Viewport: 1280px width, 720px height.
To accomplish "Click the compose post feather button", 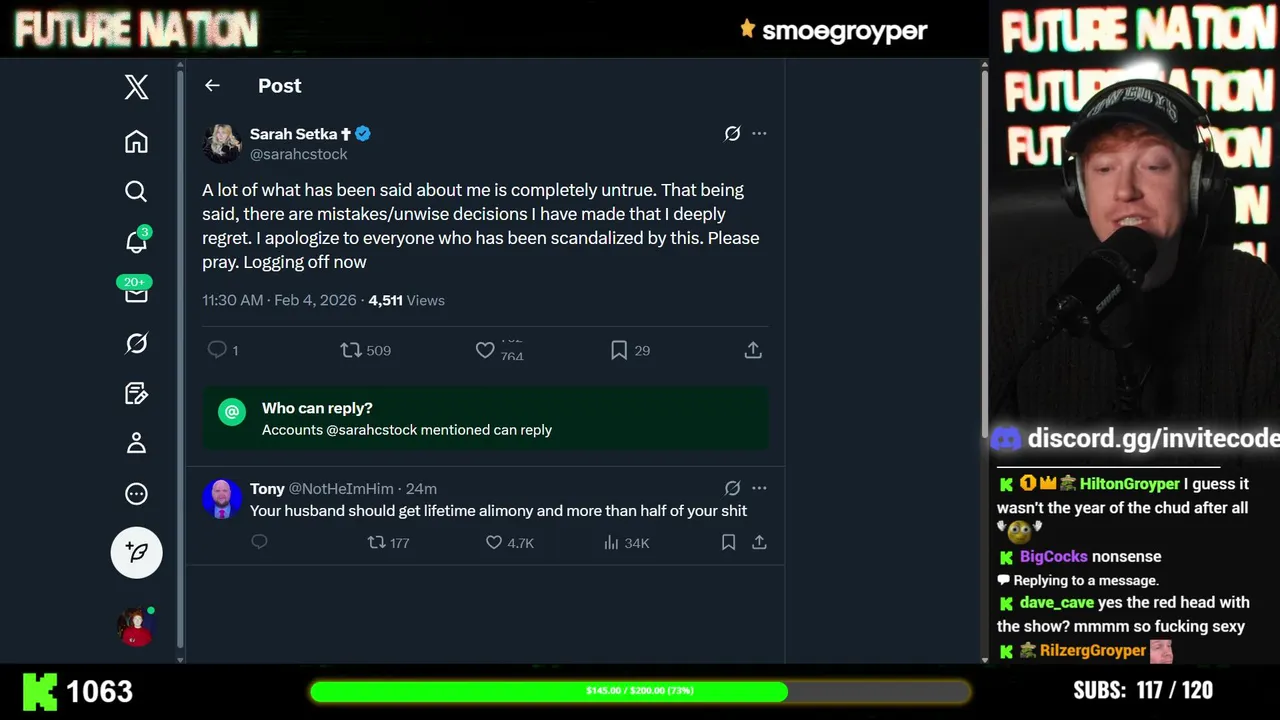I will (136, 552).
